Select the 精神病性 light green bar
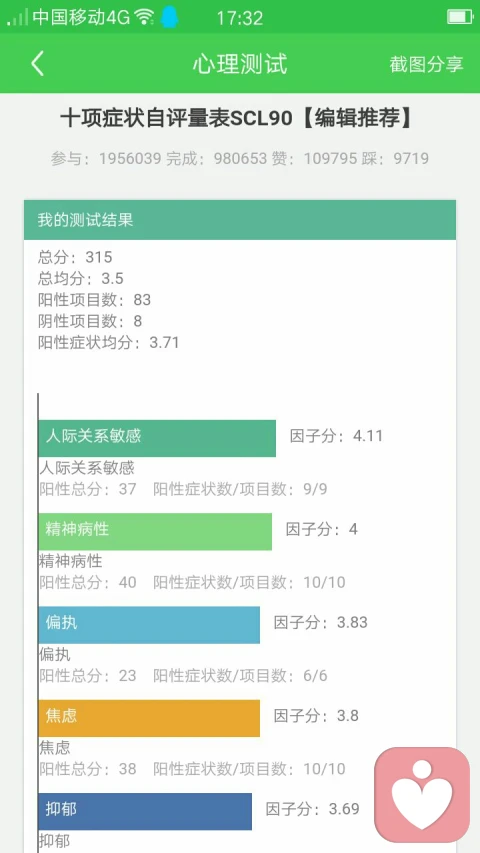480x853 pixels. [x=155, y=531]
